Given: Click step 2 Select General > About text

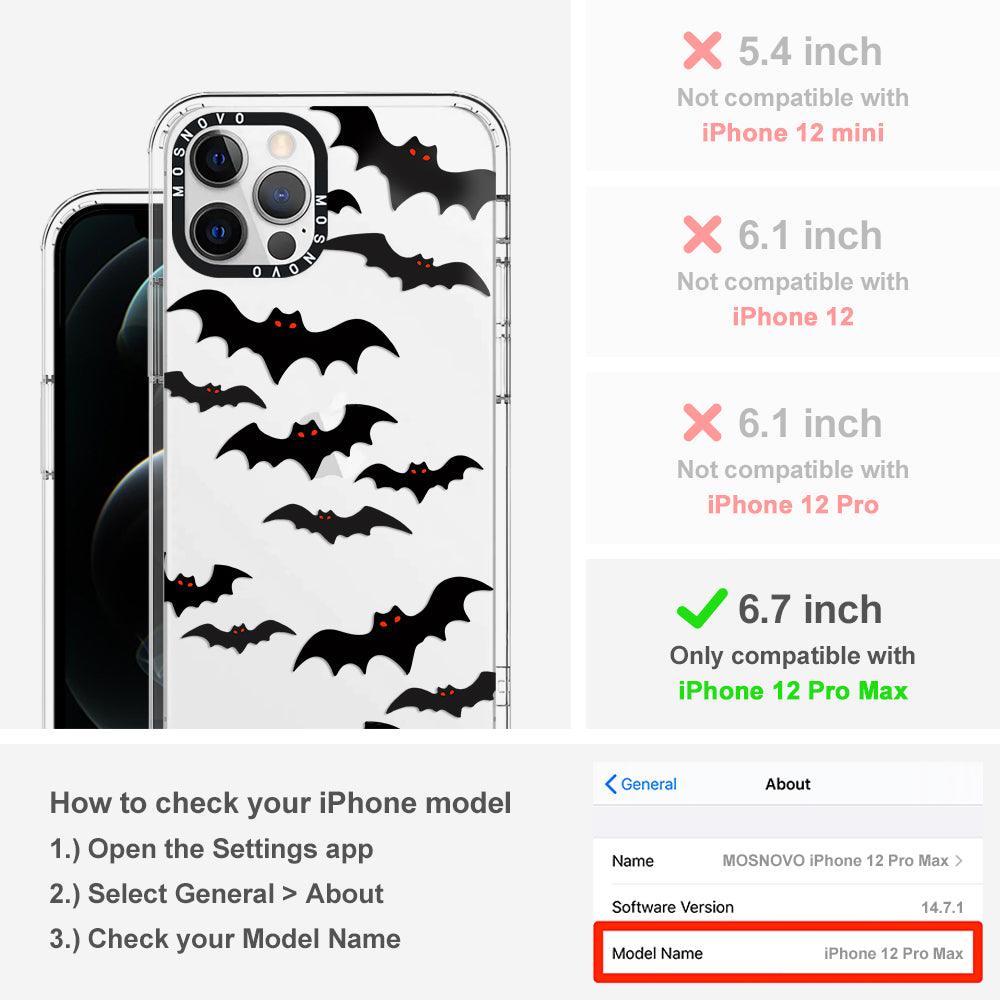Looking at the screenshot, I should (x=216, y=893).
